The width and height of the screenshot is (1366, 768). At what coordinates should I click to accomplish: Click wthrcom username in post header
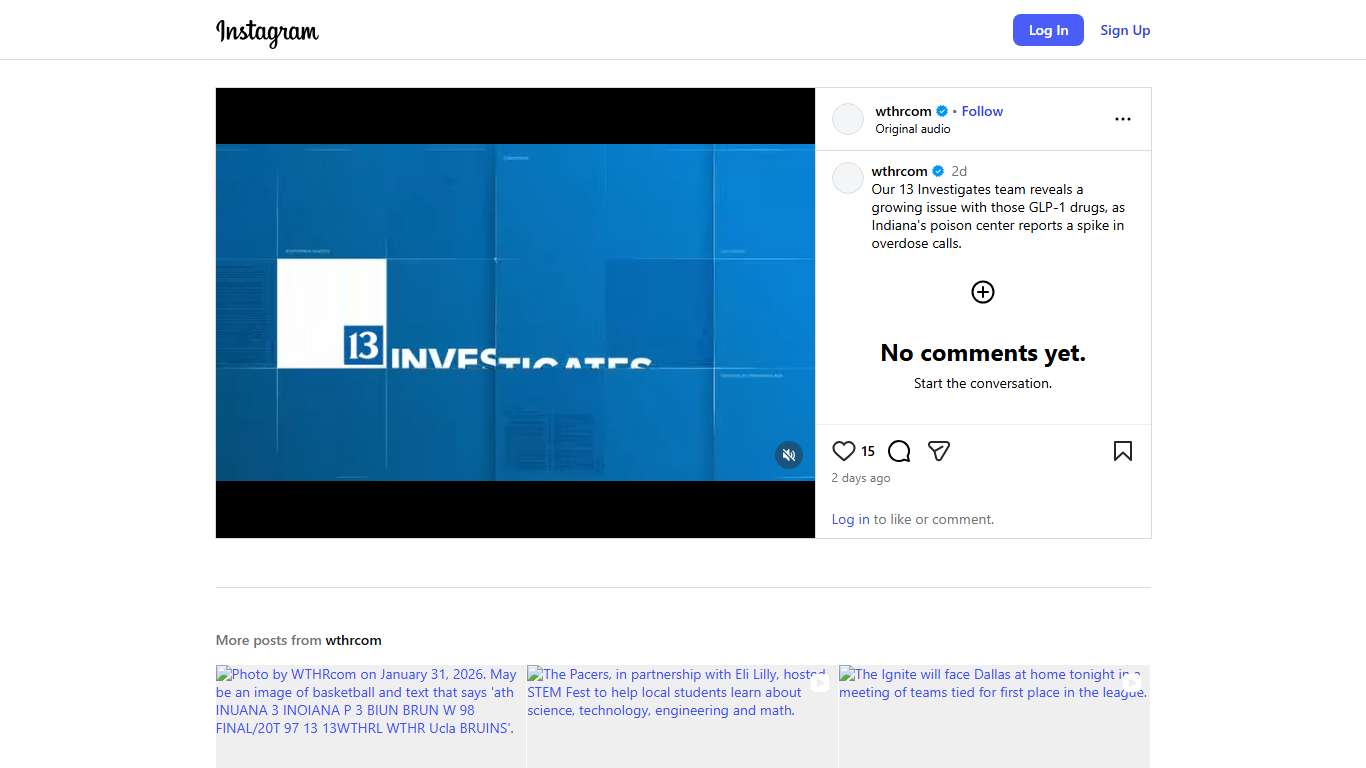click(903, 111)
